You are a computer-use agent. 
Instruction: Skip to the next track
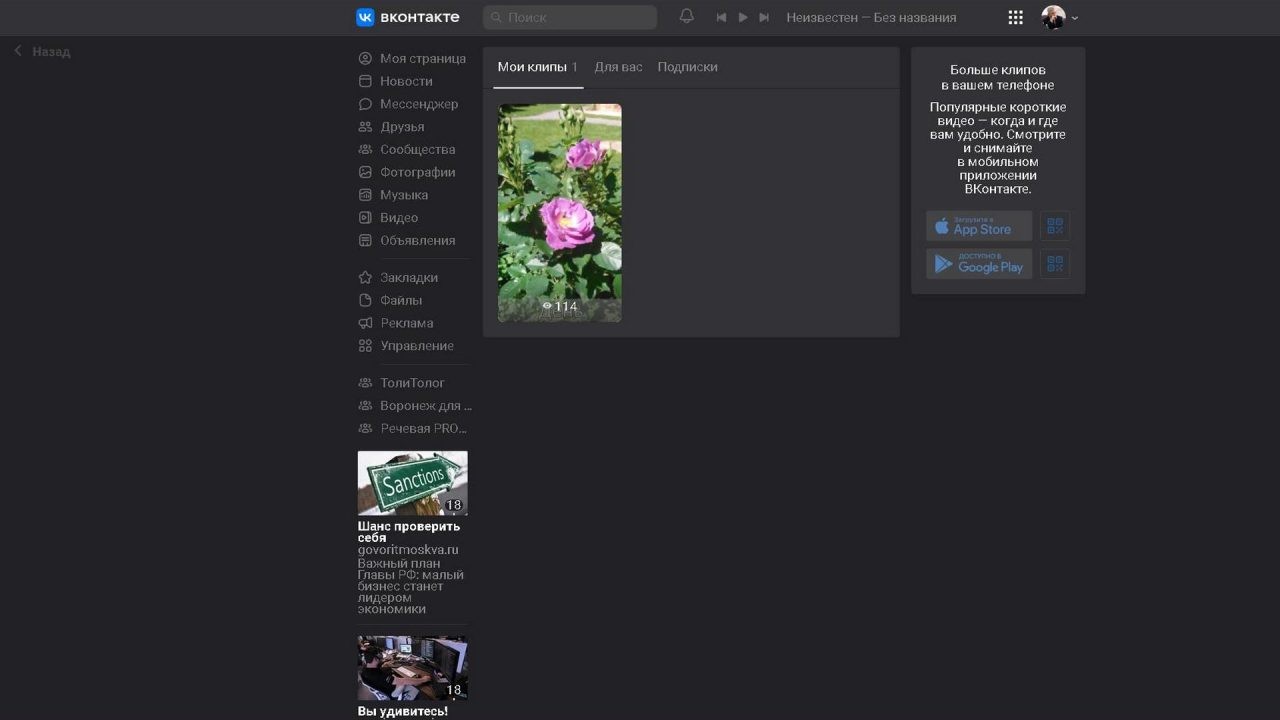(x=764, y=17)
